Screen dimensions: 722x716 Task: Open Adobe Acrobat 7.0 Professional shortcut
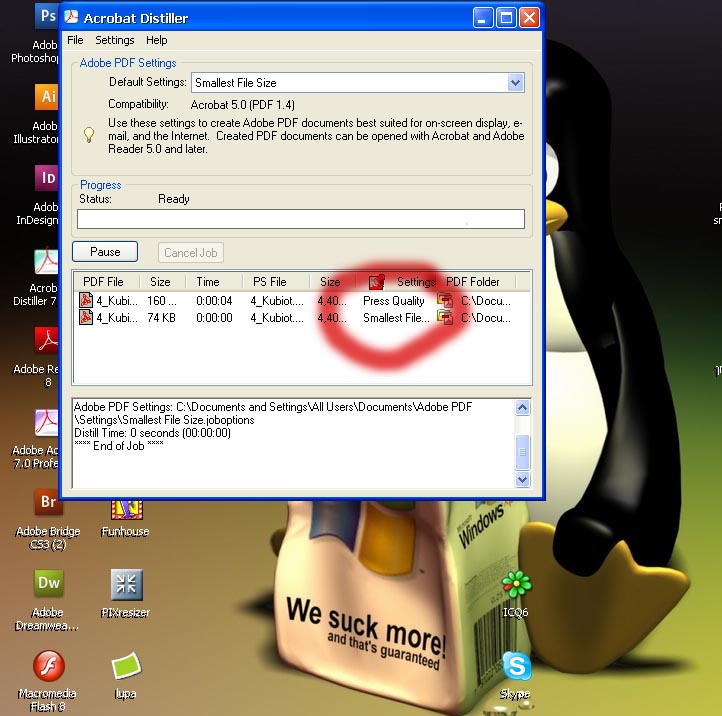point(46,422)
